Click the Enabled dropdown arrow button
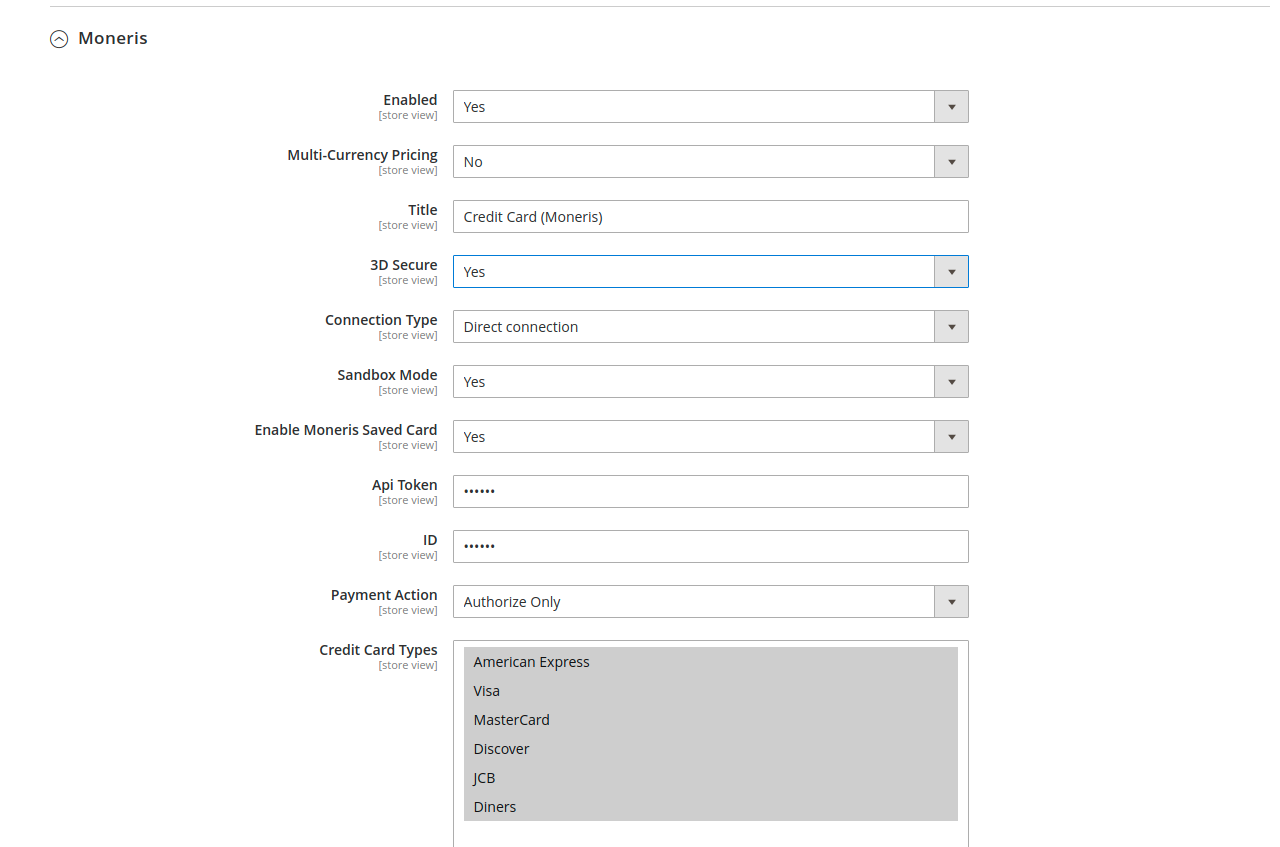The width and height of the screenshot is (1280, 847). (951, 107)
